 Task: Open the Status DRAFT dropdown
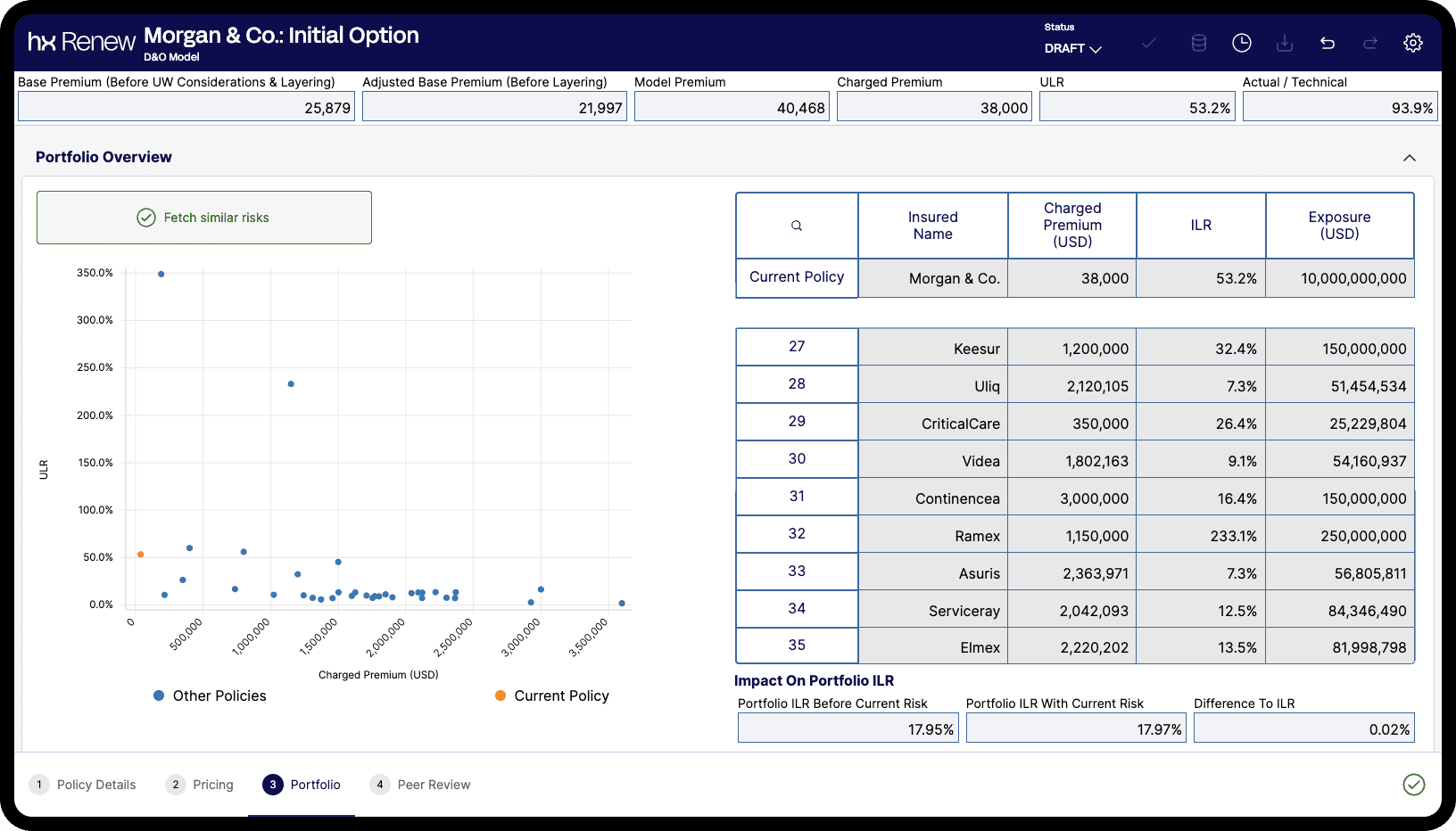tap(1073, 48)
